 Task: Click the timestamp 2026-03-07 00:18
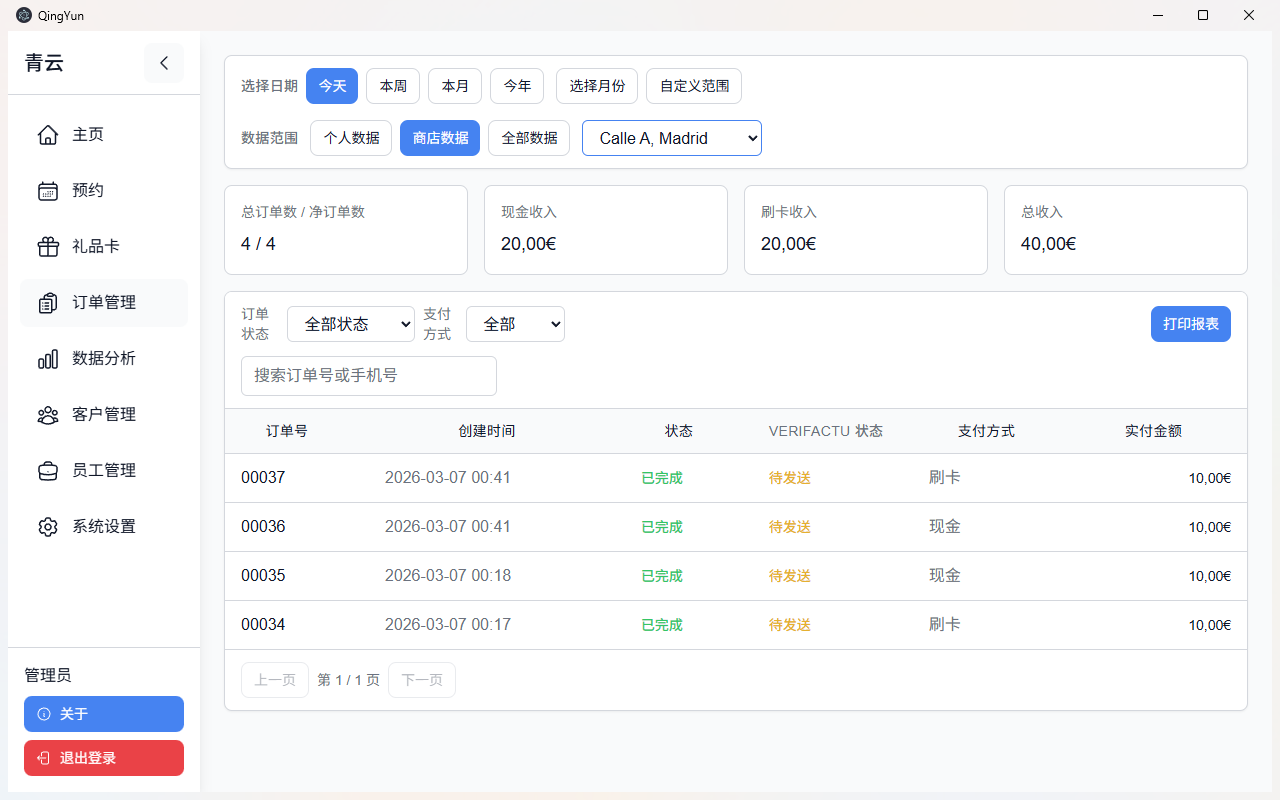[448, 576]
